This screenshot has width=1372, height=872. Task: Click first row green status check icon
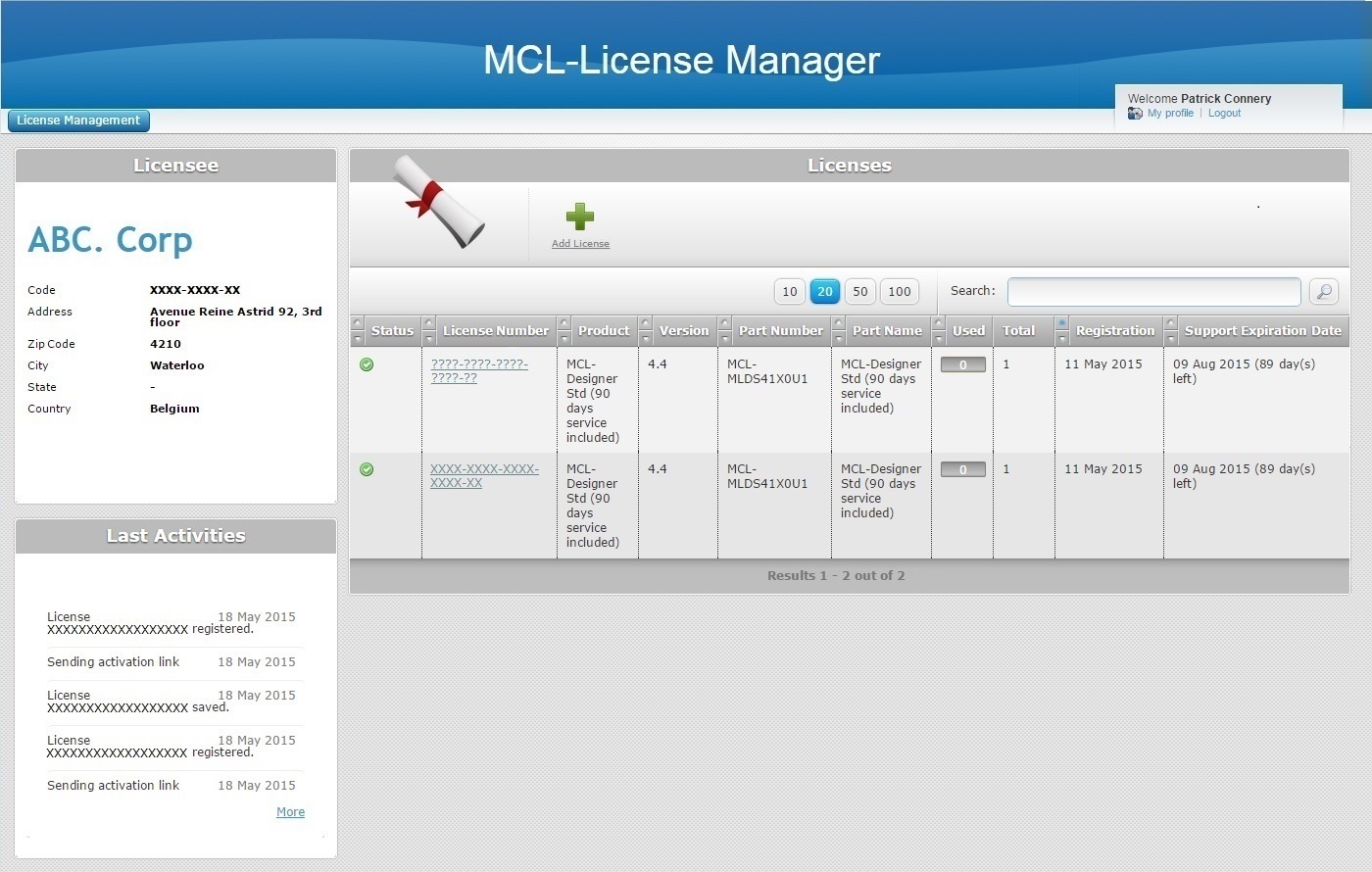pos(367,364)
